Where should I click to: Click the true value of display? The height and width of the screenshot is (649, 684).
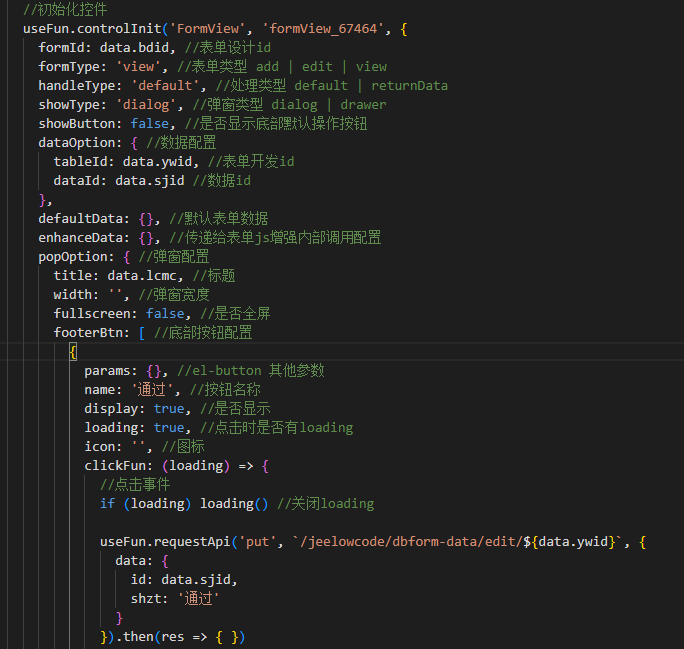pyautogui.click(x=169, y=409)
